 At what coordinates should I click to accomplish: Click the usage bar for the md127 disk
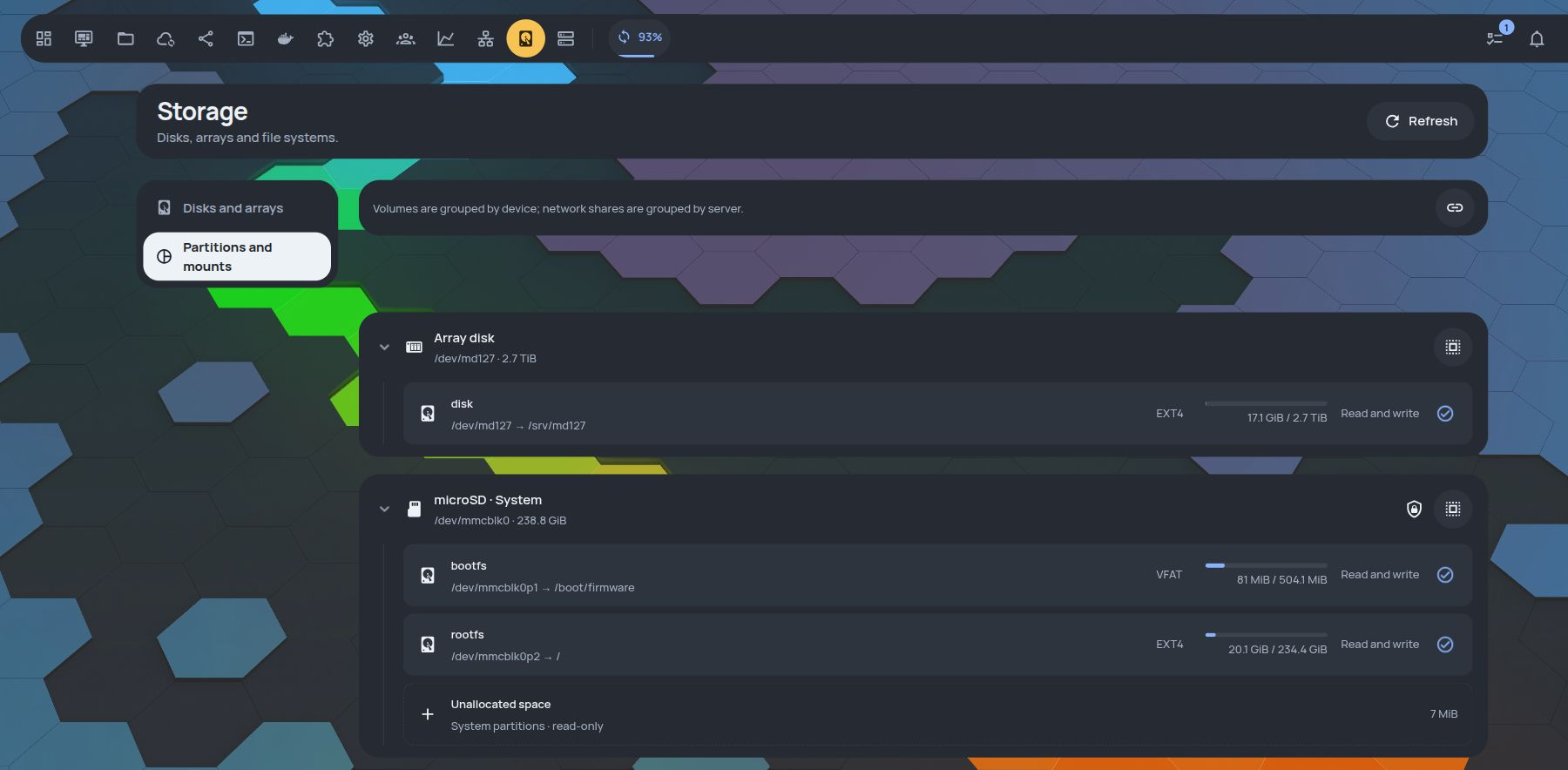1266,403
